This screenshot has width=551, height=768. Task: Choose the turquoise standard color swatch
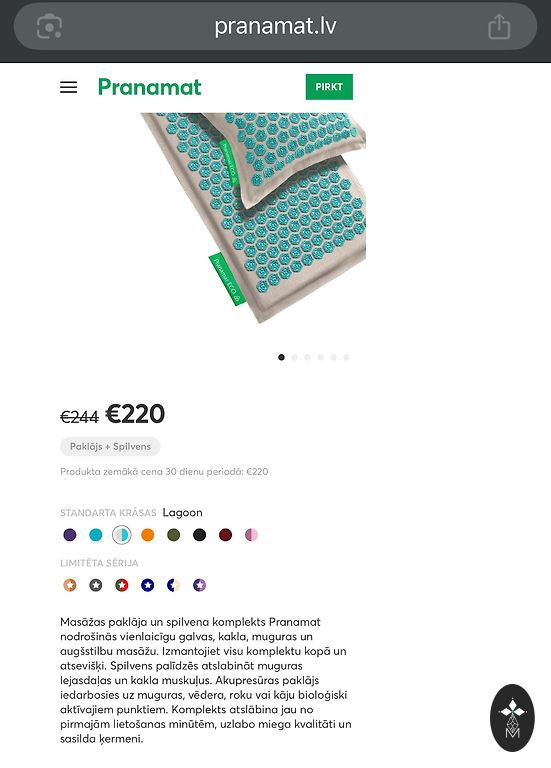(x=96, y=535)
